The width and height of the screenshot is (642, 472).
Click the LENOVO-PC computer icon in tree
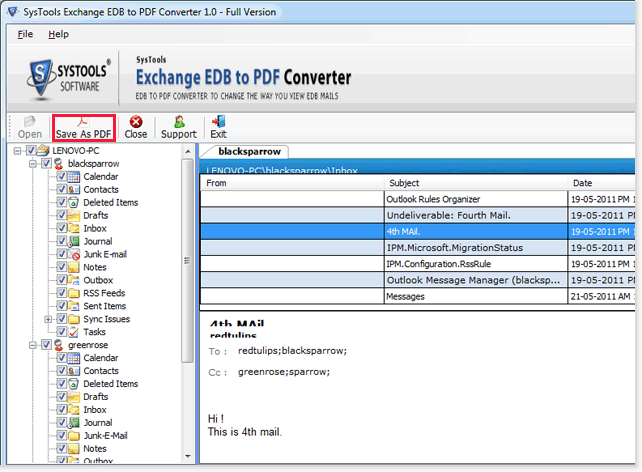coord(43,151)
